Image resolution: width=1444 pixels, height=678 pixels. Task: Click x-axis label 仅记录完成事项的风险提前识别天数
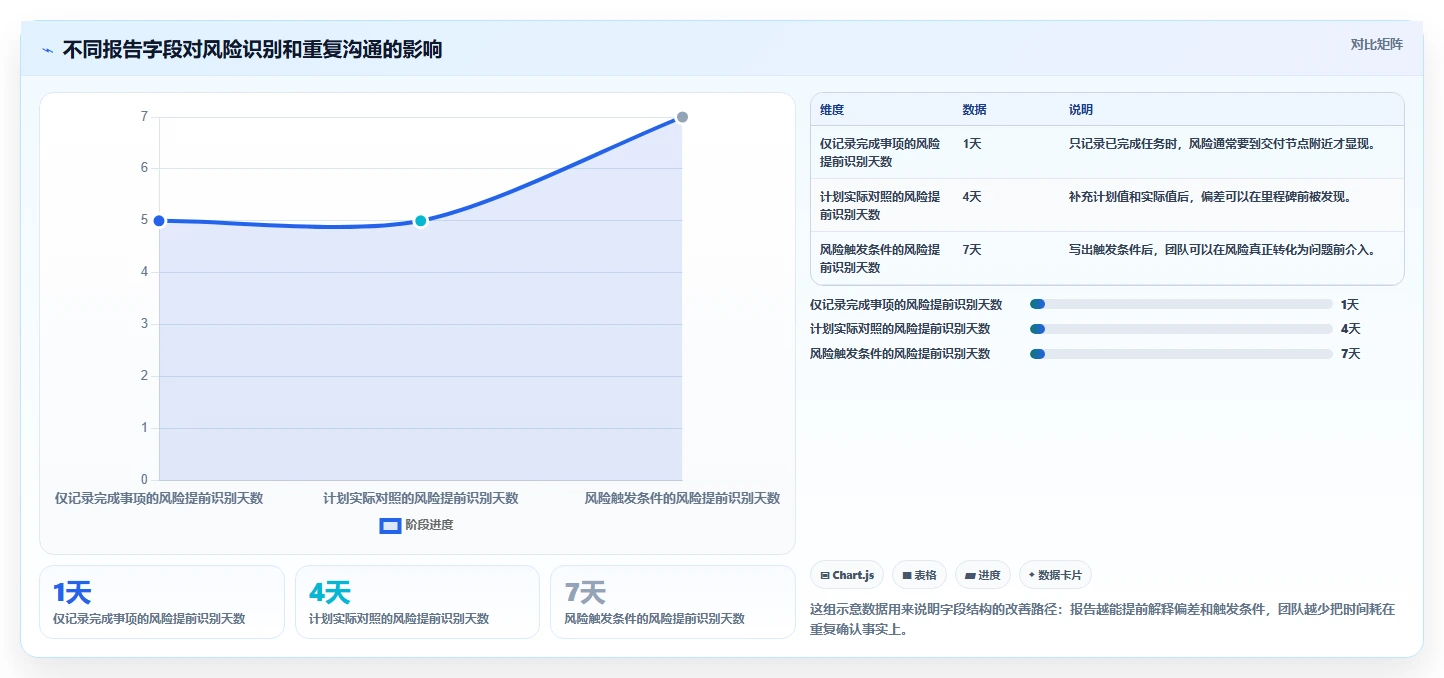pos(159,498)
